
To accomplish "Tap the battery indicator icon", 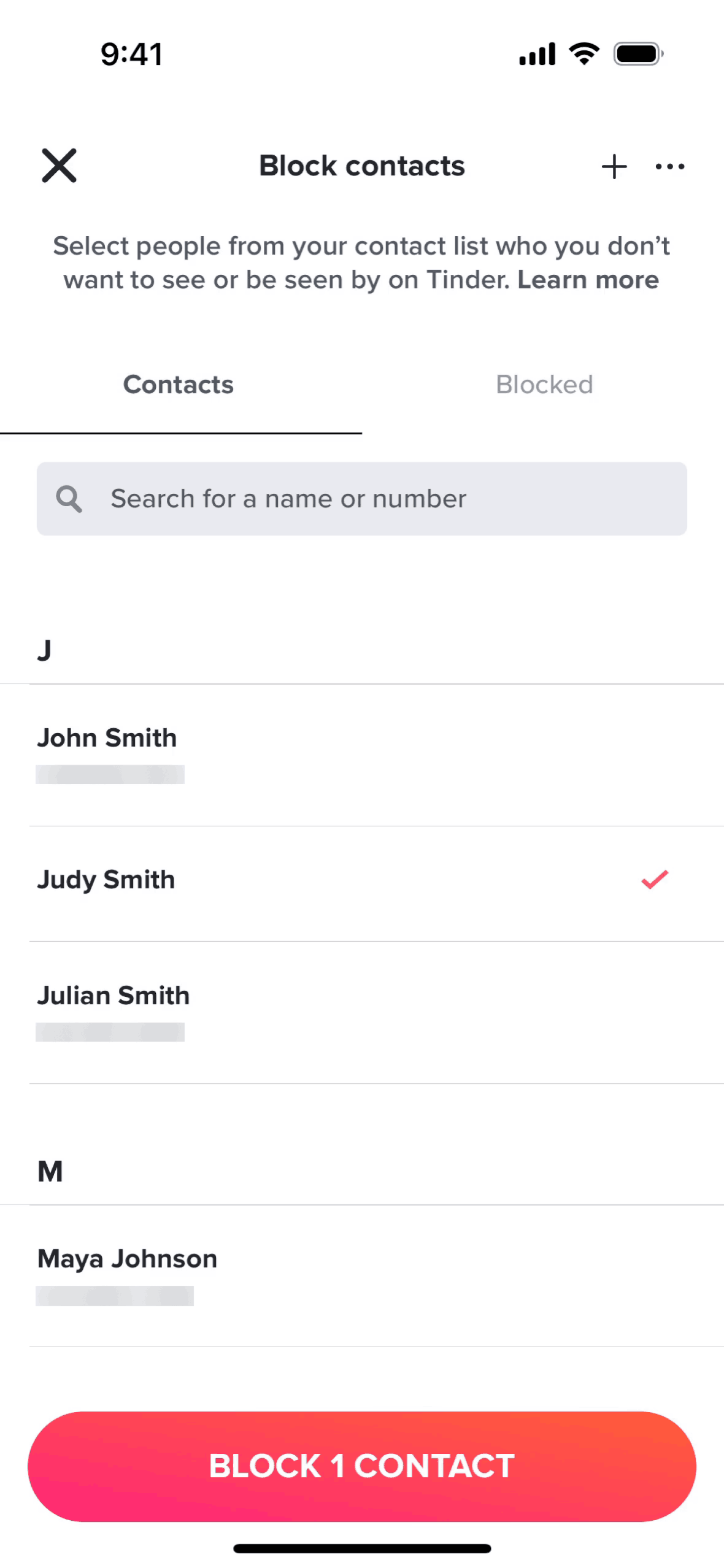I will (638, 54).
